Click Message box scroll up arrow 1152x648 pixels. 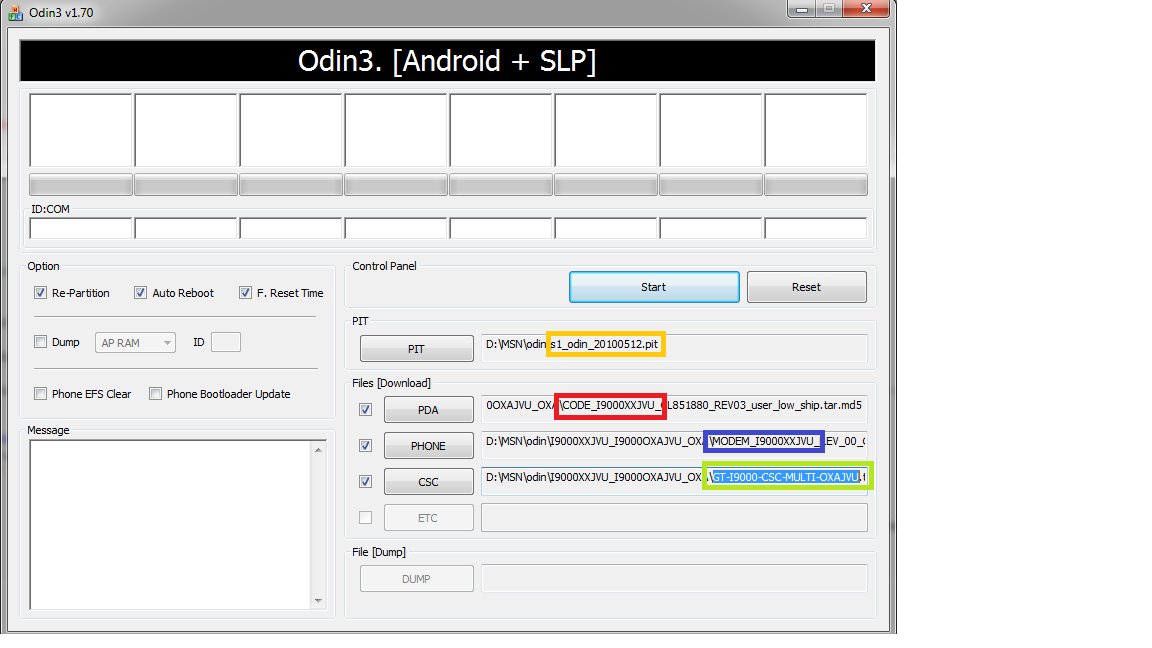click(318, 450)
